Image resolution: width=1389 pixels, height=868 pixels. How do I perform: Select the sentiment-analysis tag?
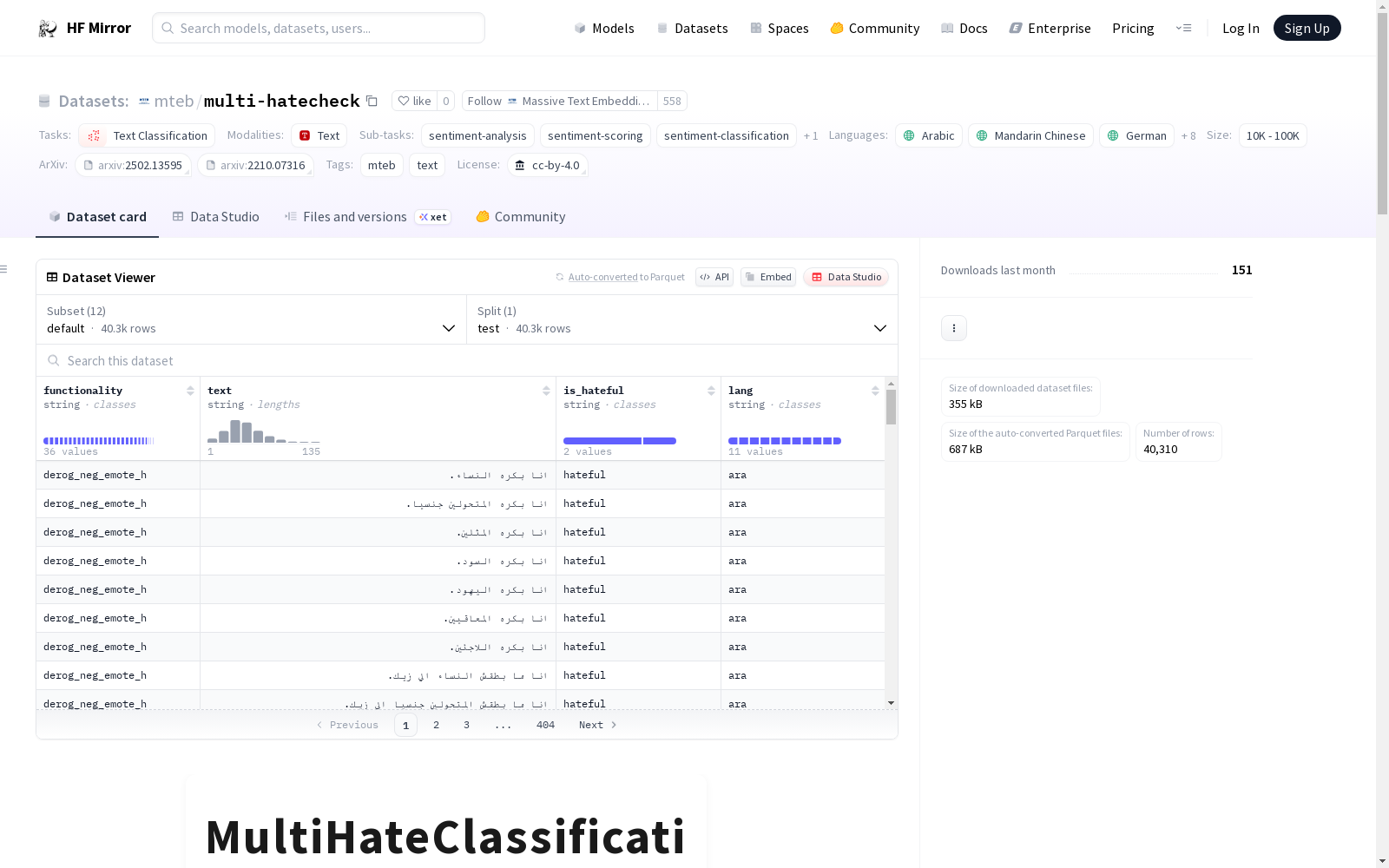point(477,135)
